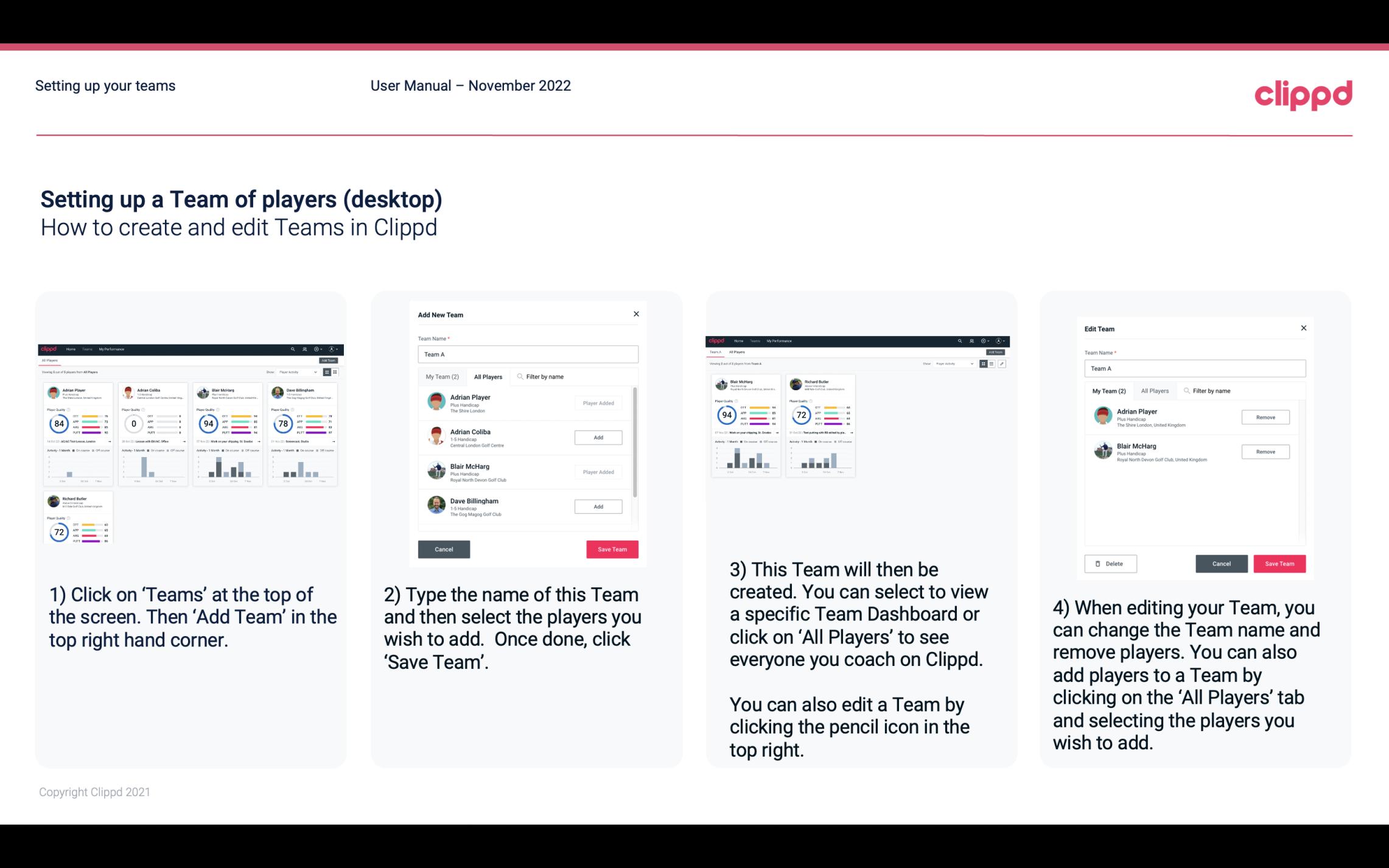Switch to the All Players tab
Viewport: 1389px width, 868px height.
pyautogui.click(x=488, y=376)
